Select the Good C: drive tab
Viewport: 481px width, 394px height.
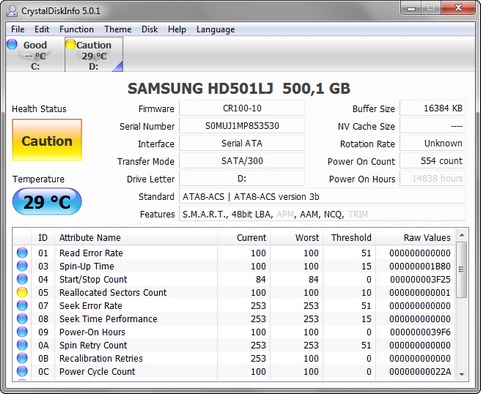tap(35, 55)
